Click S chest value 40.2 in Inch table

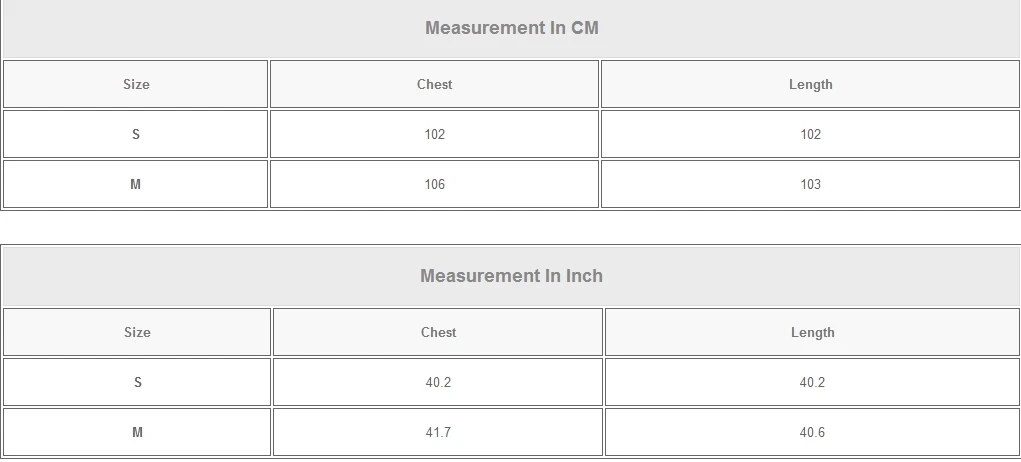[438, 382]
